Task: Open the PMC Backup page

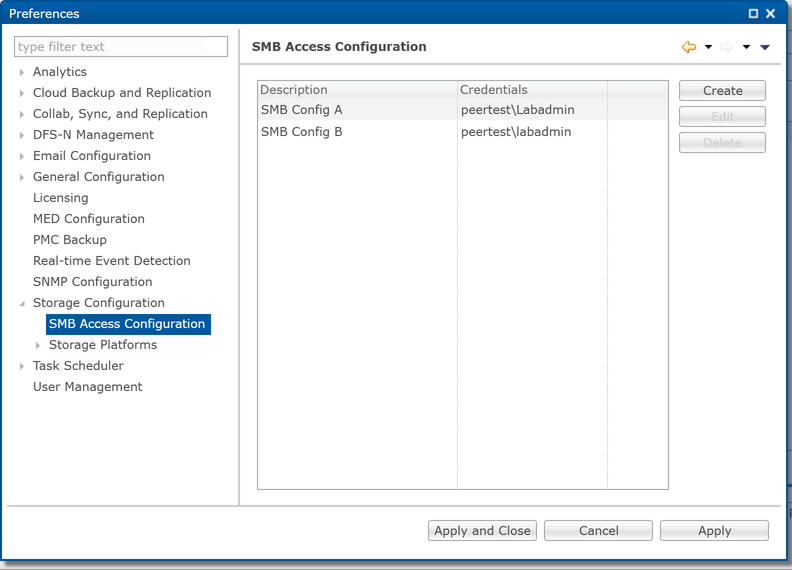Action: point(70,240)
